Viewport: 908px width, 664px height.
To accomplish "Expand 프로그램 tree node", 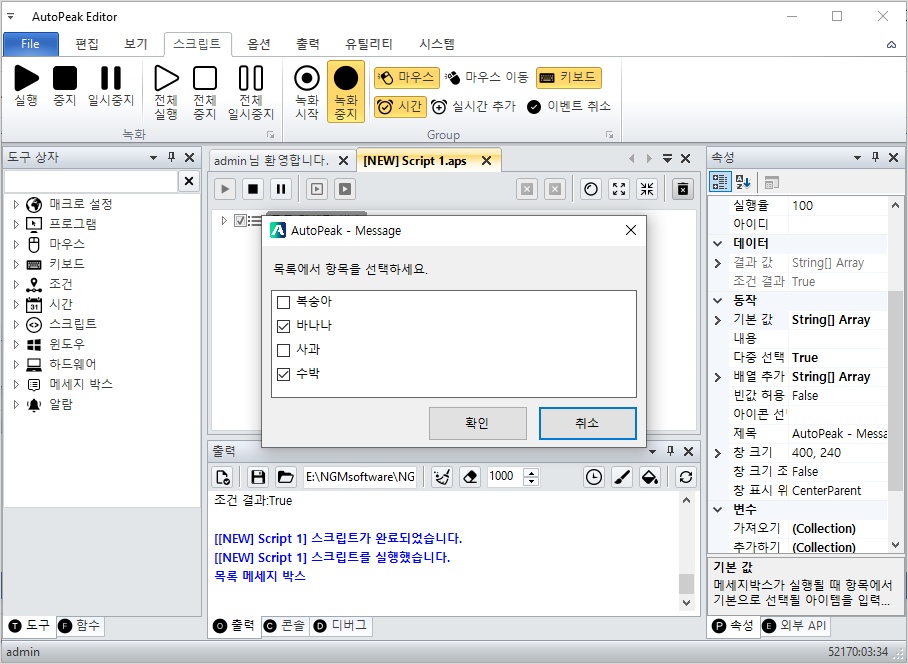I will pos(16,224).
